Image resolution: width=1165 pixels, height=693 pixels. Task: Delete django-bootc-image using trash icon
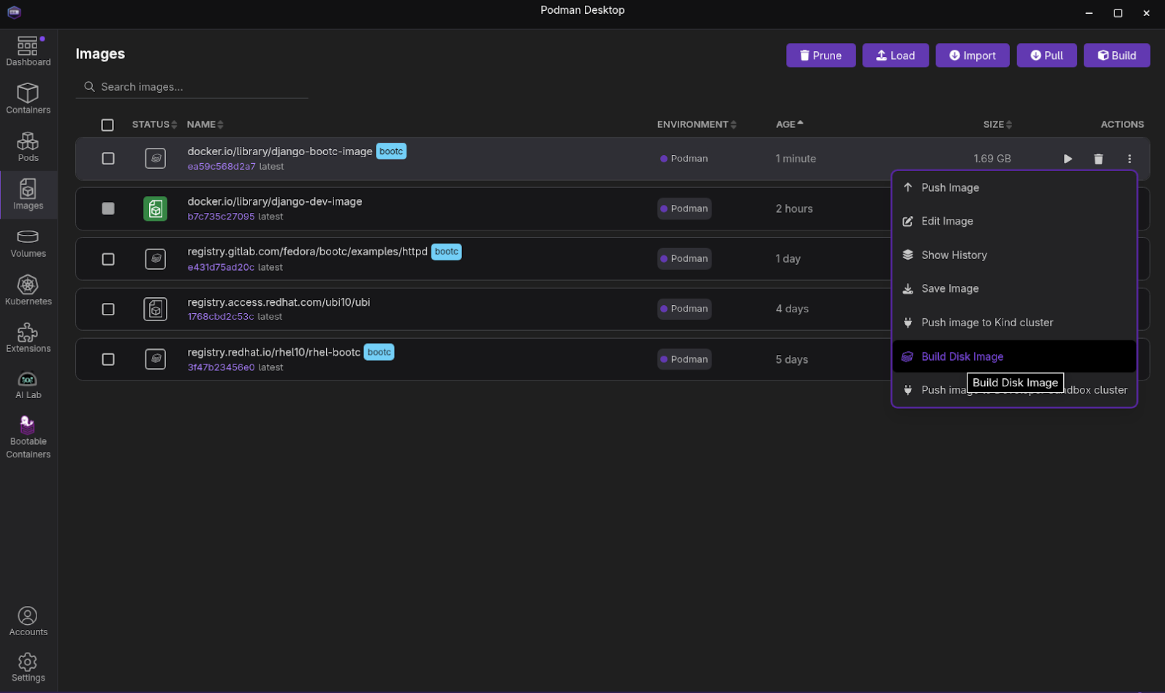1098,159
